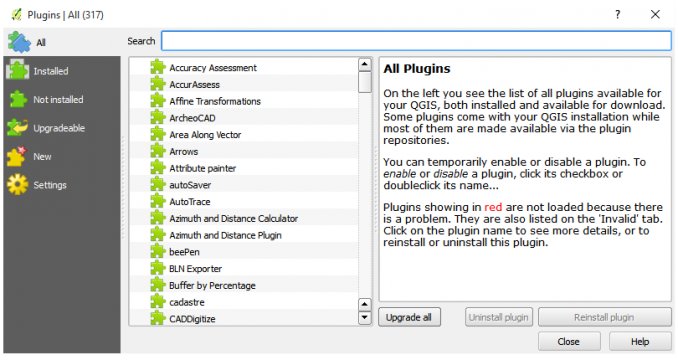Screen dimensions: 678x360
Task: Click the puzzle icon beside ArcheoCAD
Action: (x=158, y=118)
